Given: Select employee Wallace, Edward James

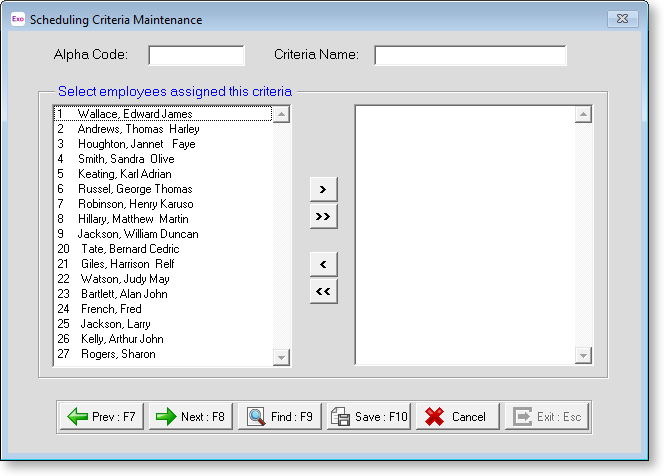Looking at the screenshot, I should 135,114.
